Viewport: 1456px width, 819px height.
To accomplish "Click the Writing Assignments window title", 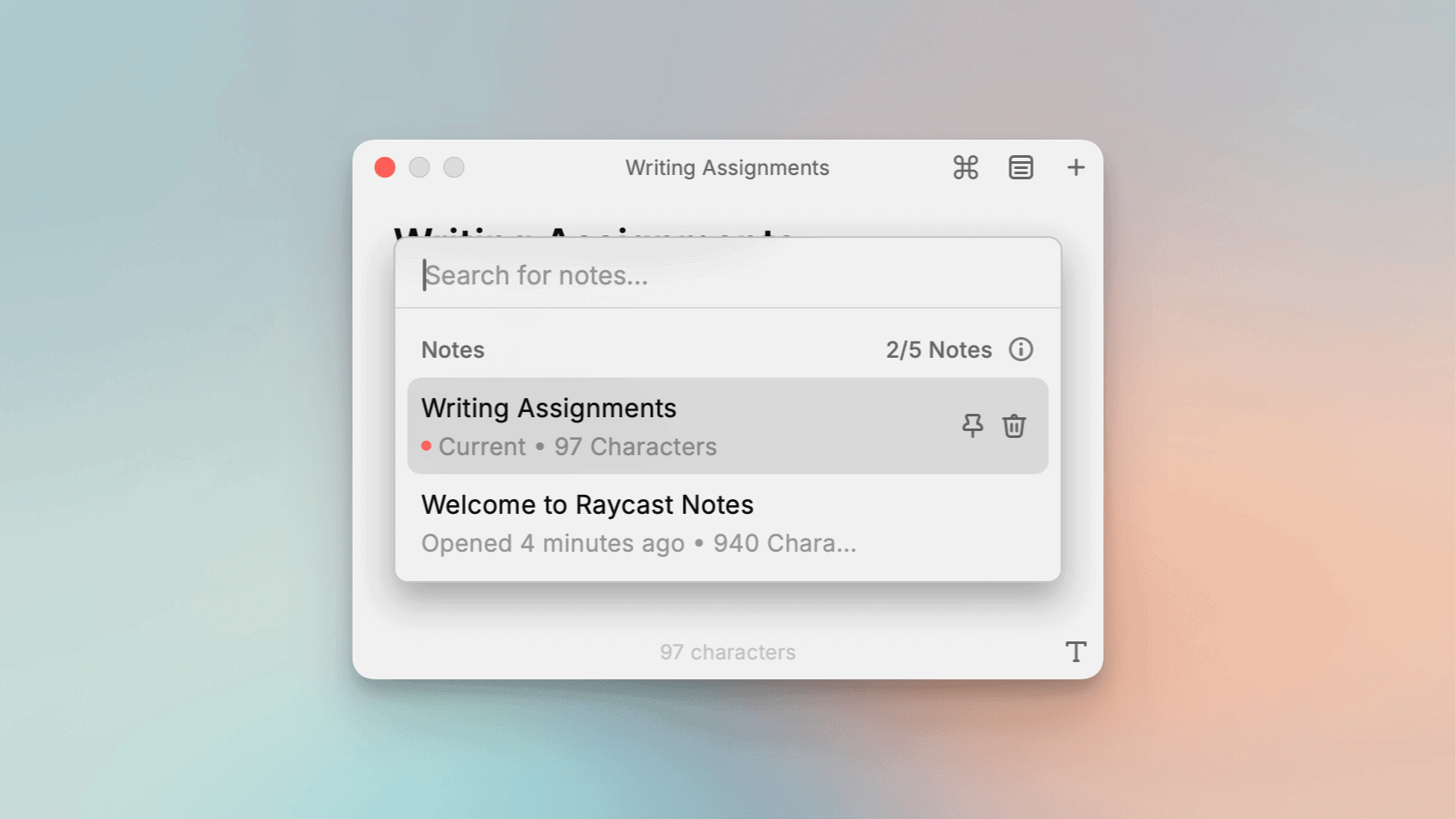I will [x=728, y=167].
